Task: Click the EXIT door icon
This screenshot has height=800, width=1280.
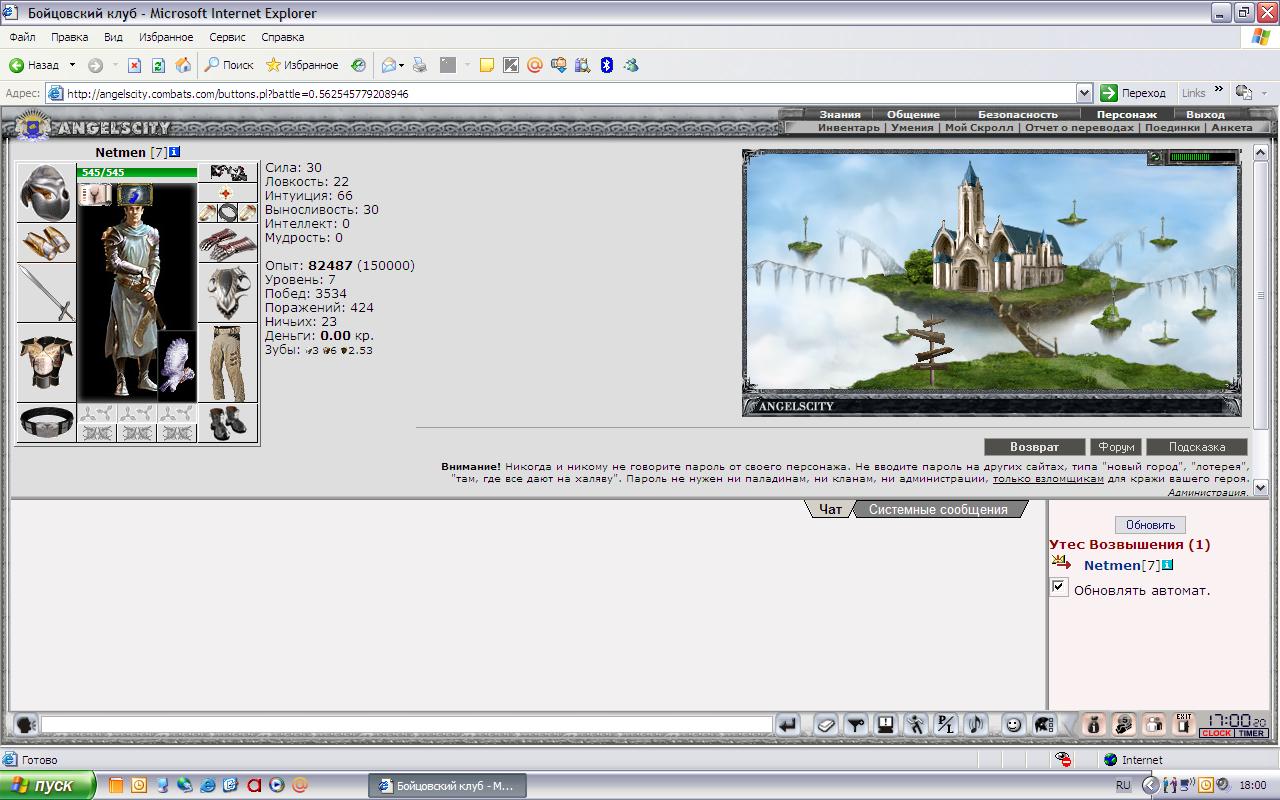Action: tap(1185, 725)
